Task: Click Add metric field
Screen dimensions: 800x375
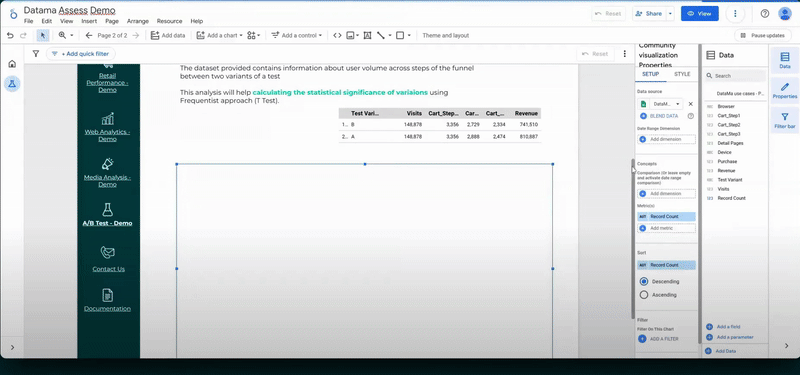Action: (666, 229)
